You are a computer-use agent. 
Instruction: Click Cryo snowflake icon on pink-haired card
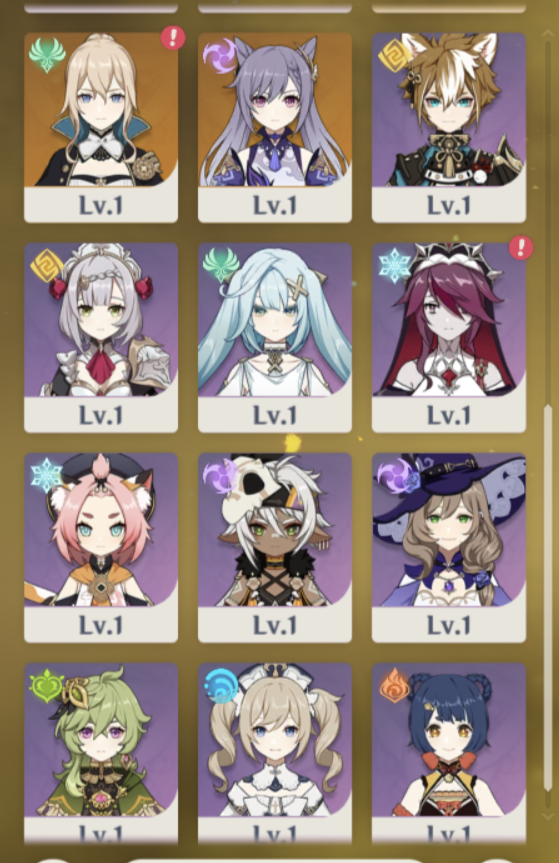tap(46, 474)
